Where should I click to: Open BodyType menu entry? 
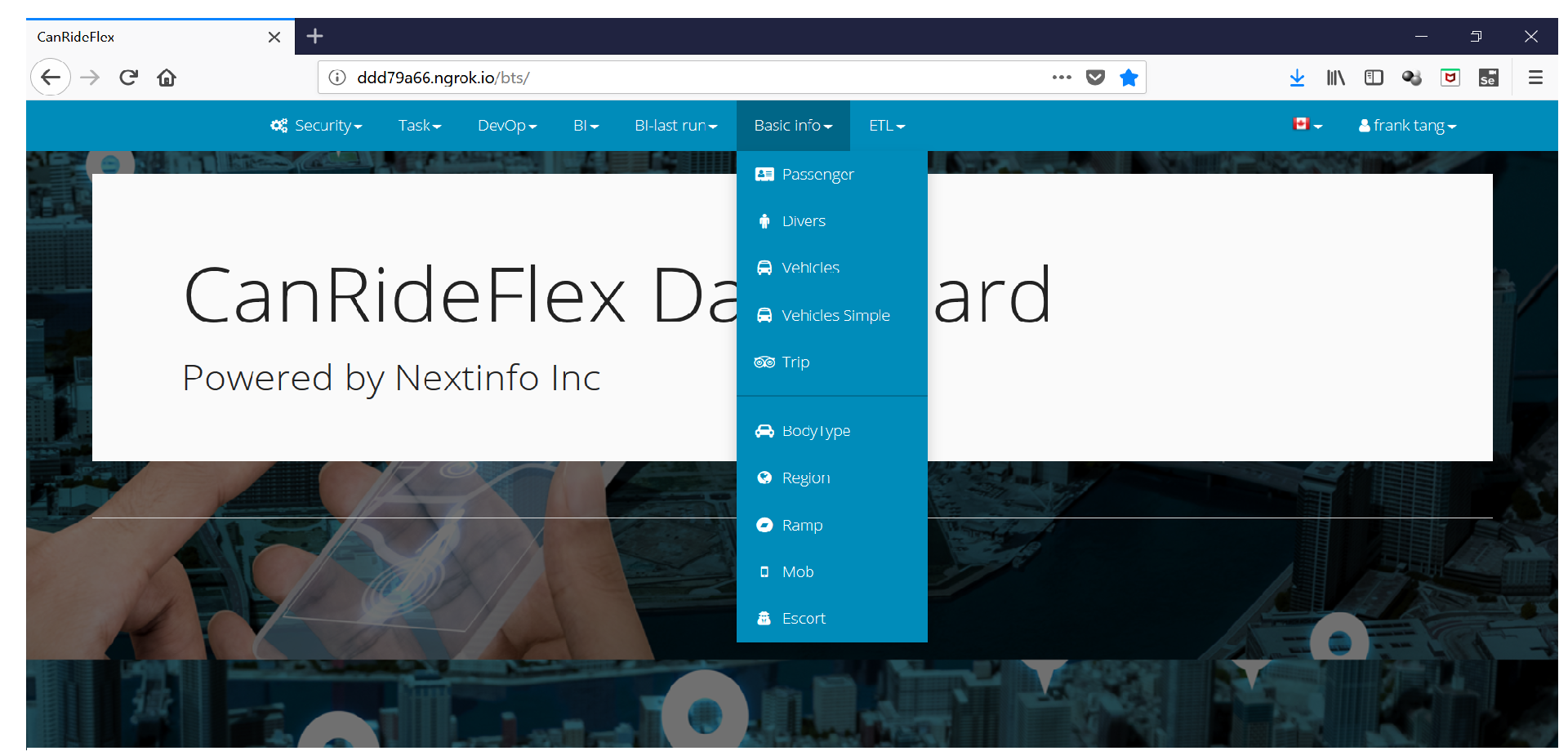coord(832,431)
